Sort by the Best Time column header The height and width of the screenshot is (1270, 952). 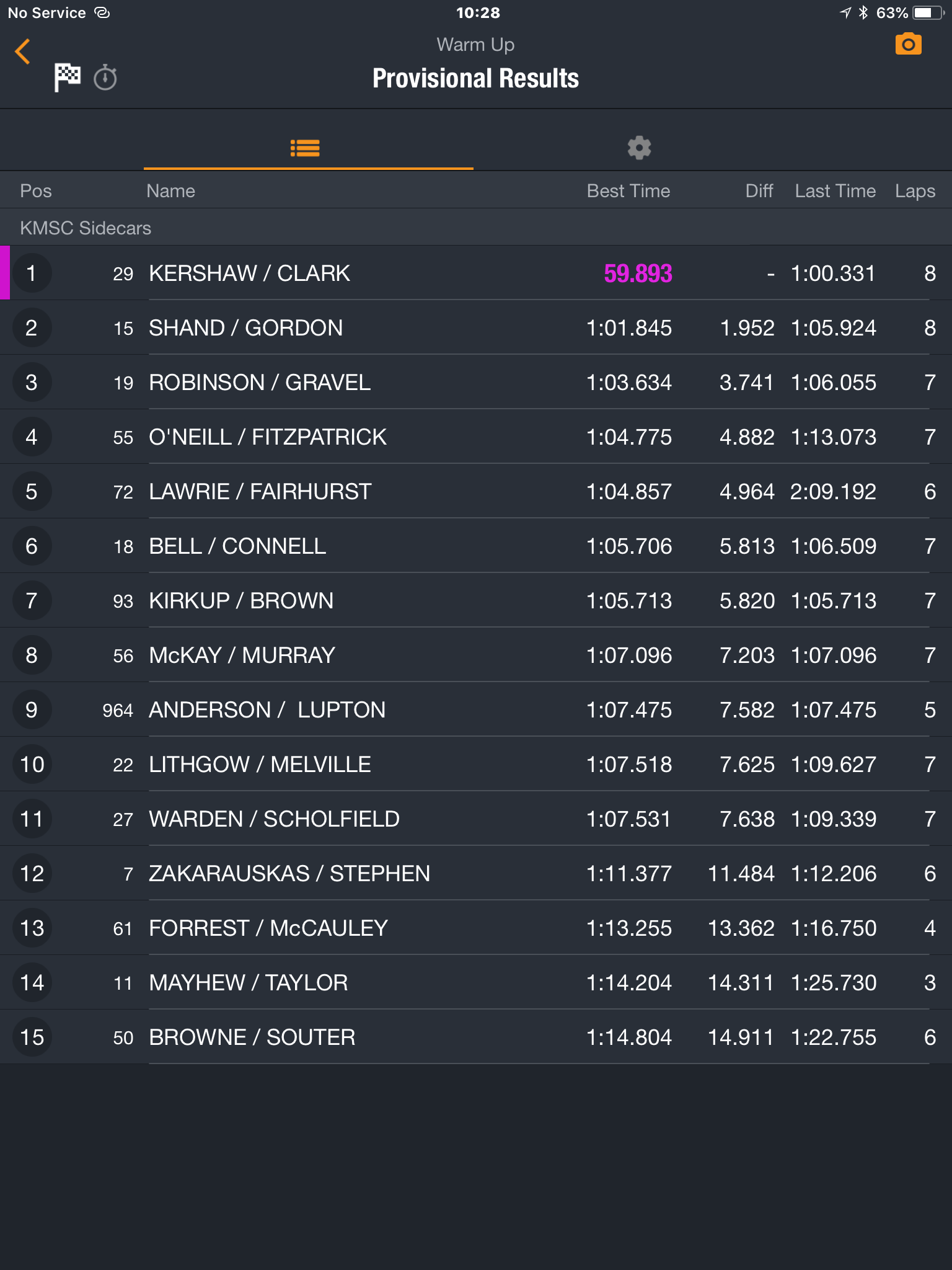tap(628, 191)
